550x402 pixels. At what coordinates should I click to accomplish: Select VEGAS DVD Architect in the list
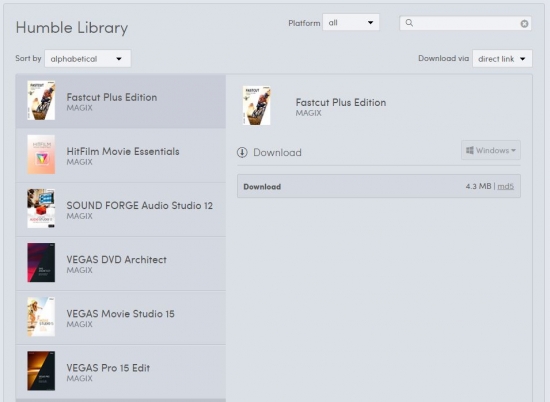click(x=121, y=263)
